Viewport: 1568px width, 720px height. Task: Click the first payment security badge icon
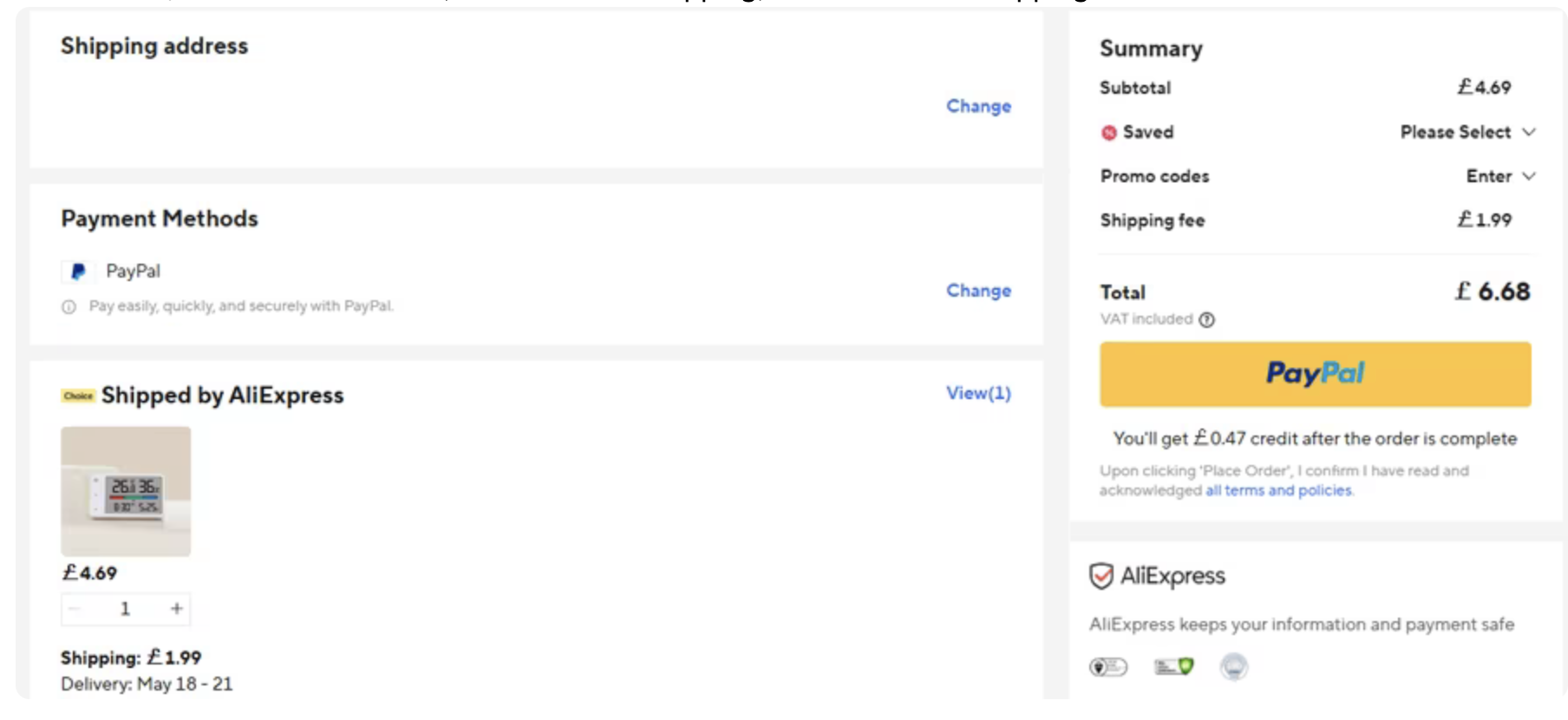coord(1108,667)
